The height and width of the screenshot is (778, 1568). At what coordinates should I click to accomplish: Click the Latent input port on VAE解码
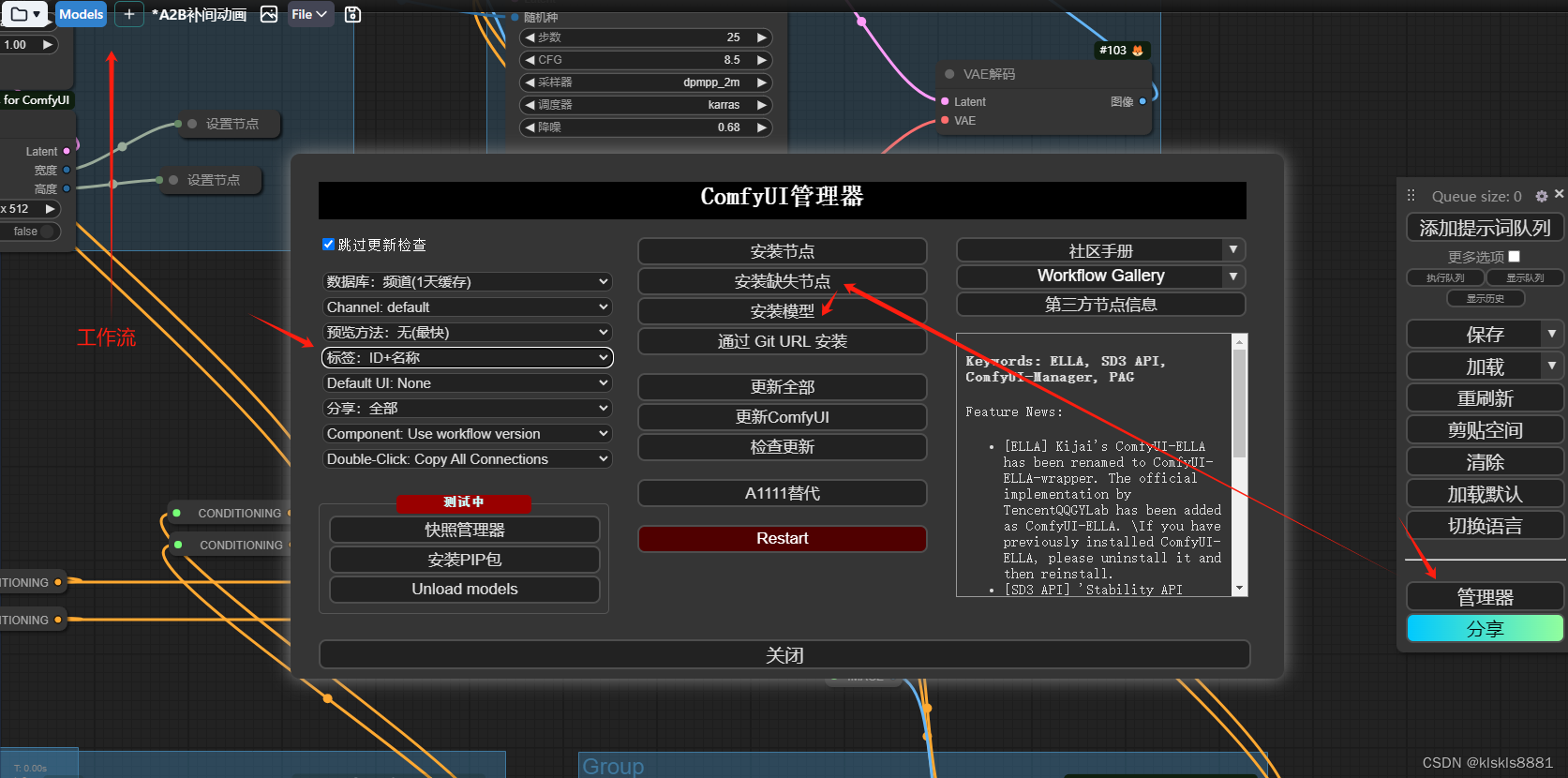coord(944,101)
